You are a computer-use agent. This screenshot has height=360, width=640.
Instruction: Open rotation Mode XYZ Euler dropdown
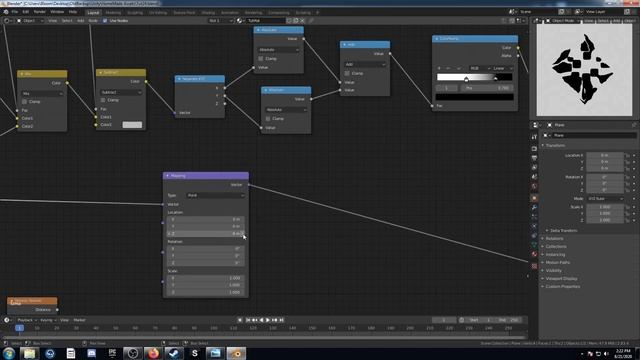point(605,199)
